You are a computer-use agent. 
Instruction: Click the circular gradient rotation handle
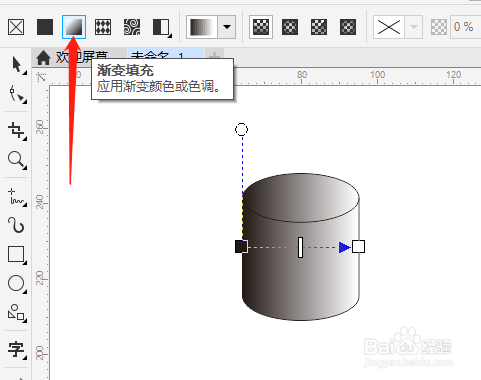(x=242, y=129)
